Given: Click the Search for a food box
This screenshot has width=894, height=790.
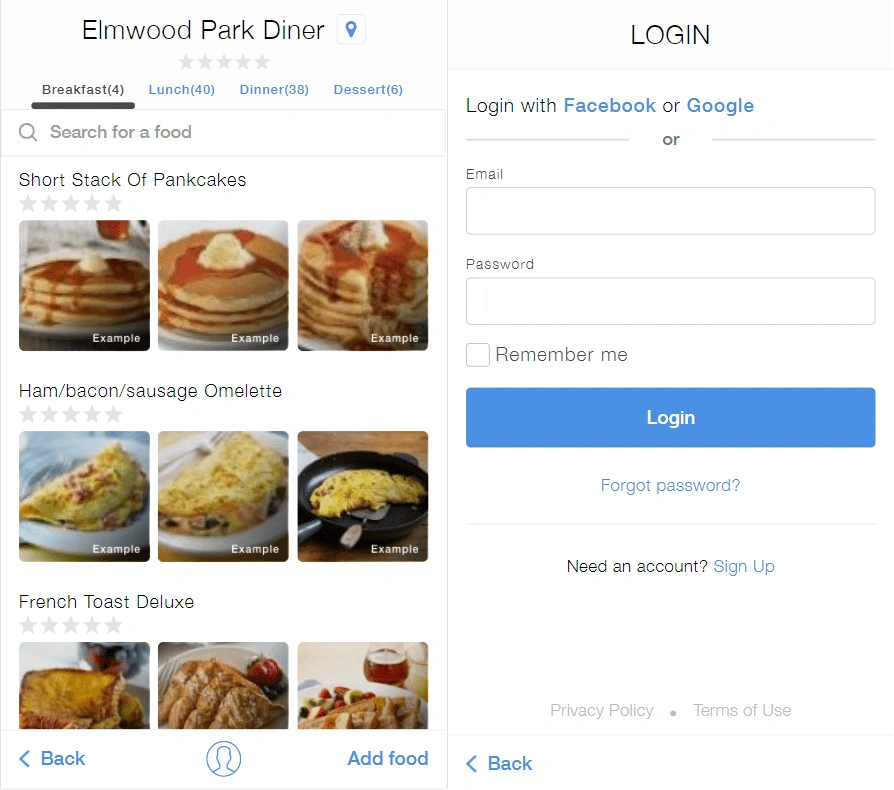Looking at the screenshot, I should pyautogui.click(x=240, y=132).
